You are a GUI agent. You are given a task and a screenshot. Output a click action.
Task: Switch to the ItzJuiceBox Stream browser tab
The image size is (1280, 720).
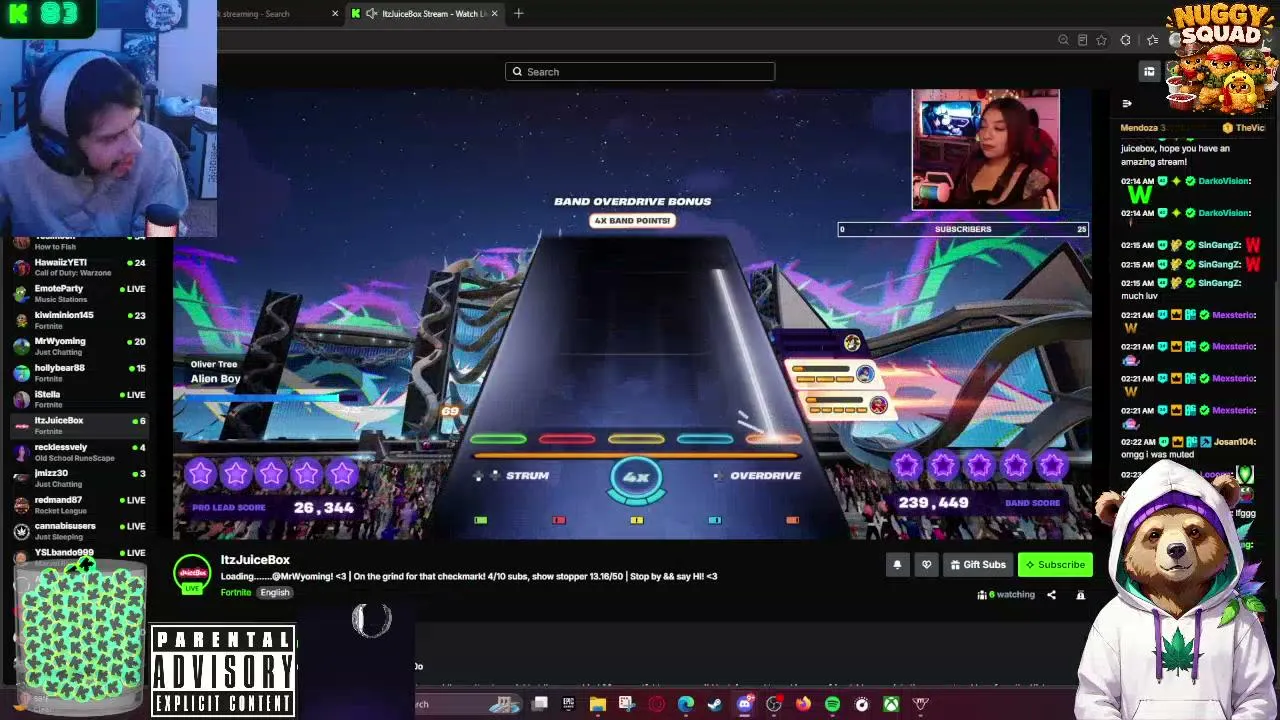coord(425,14)
